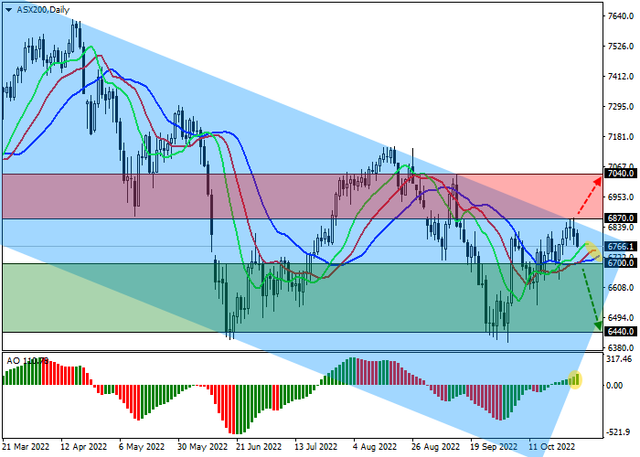Click the 7526.0 price axis value

[x=620, y=46]
